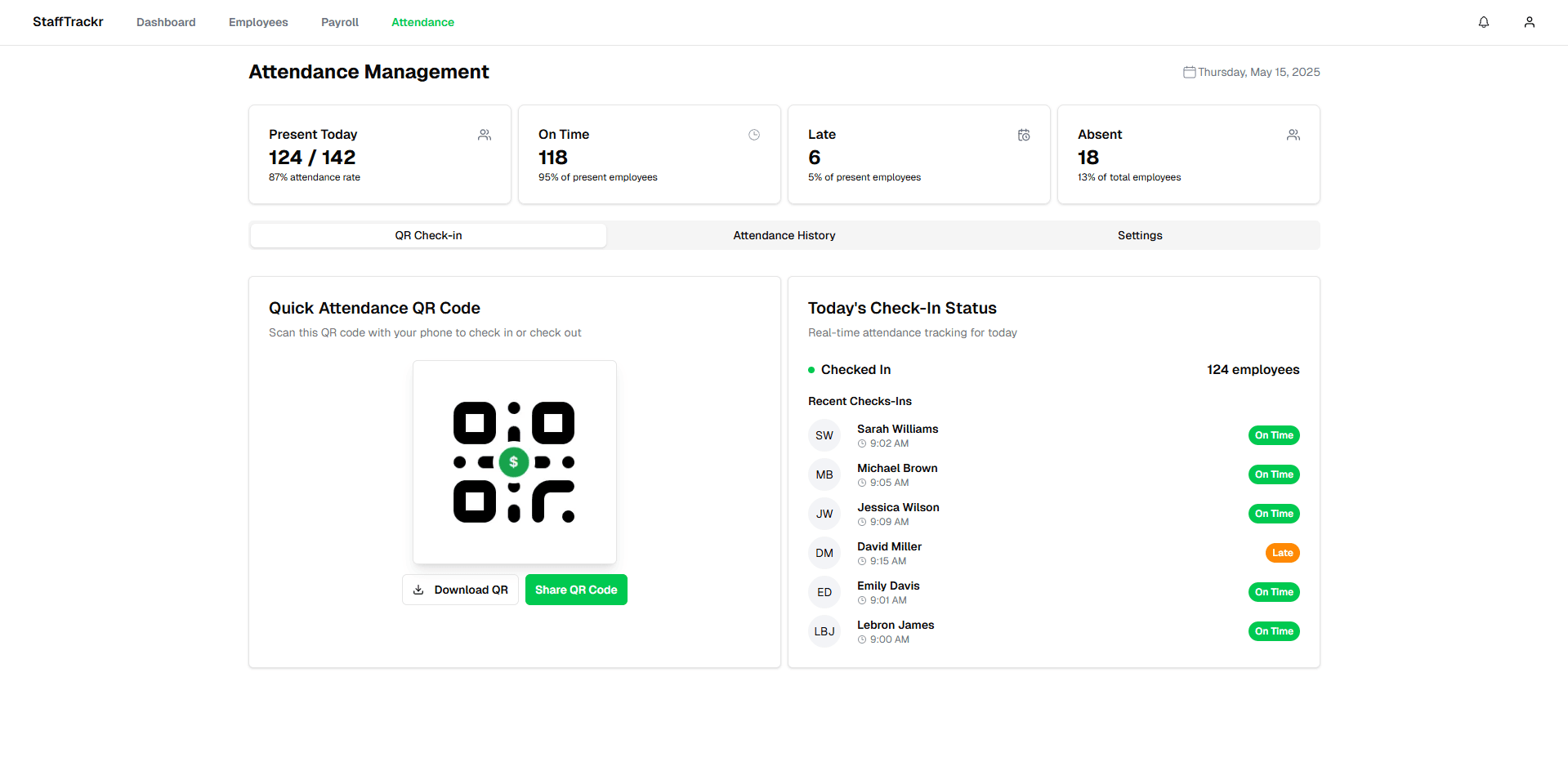This screenshot has height=775, width=1568.
Task: Open the Employees navigation link
Action: click(258, 22)
